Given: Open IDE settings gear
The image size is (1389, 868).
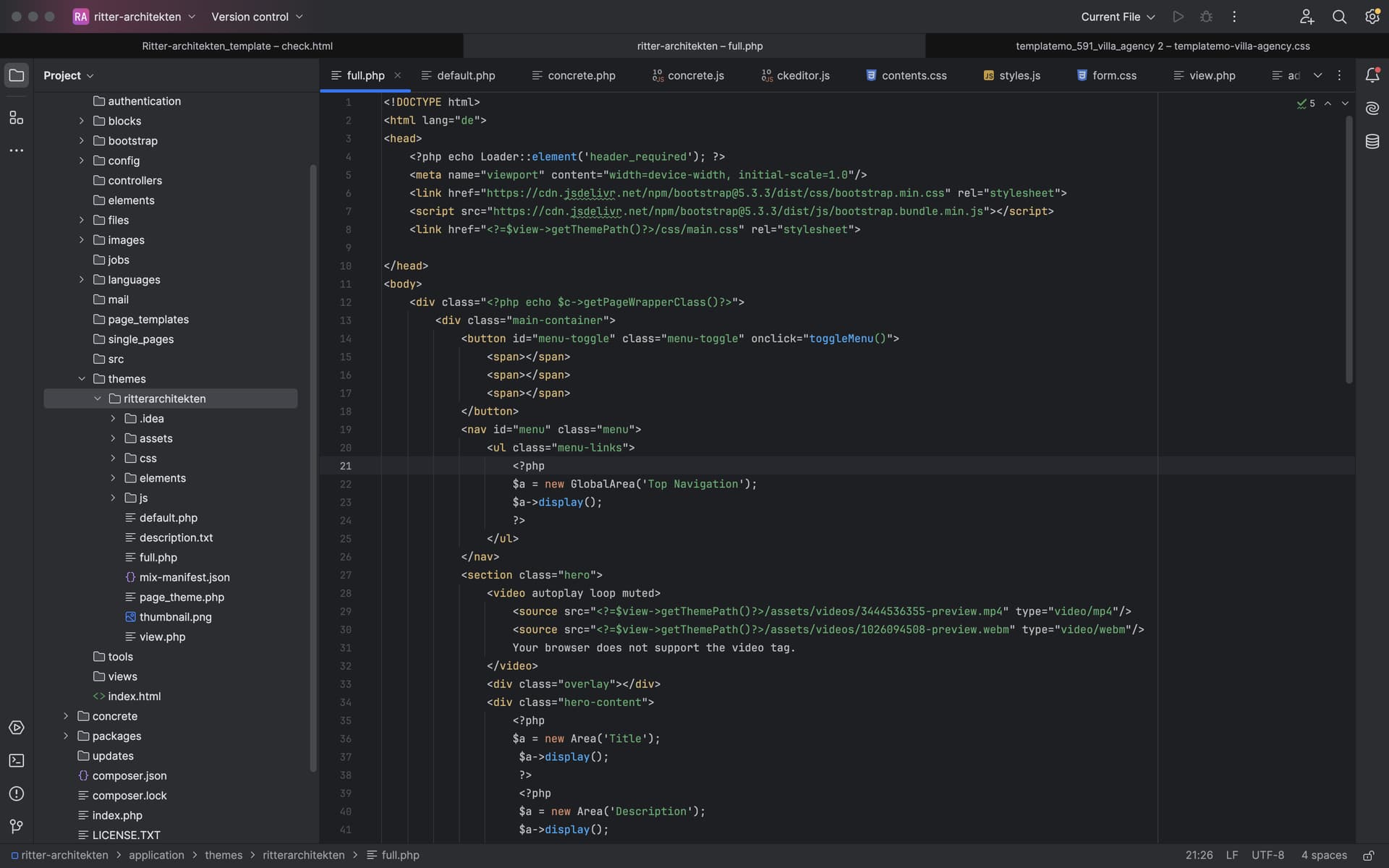Looking at the screenshot, I should [x=1372, y=17].
